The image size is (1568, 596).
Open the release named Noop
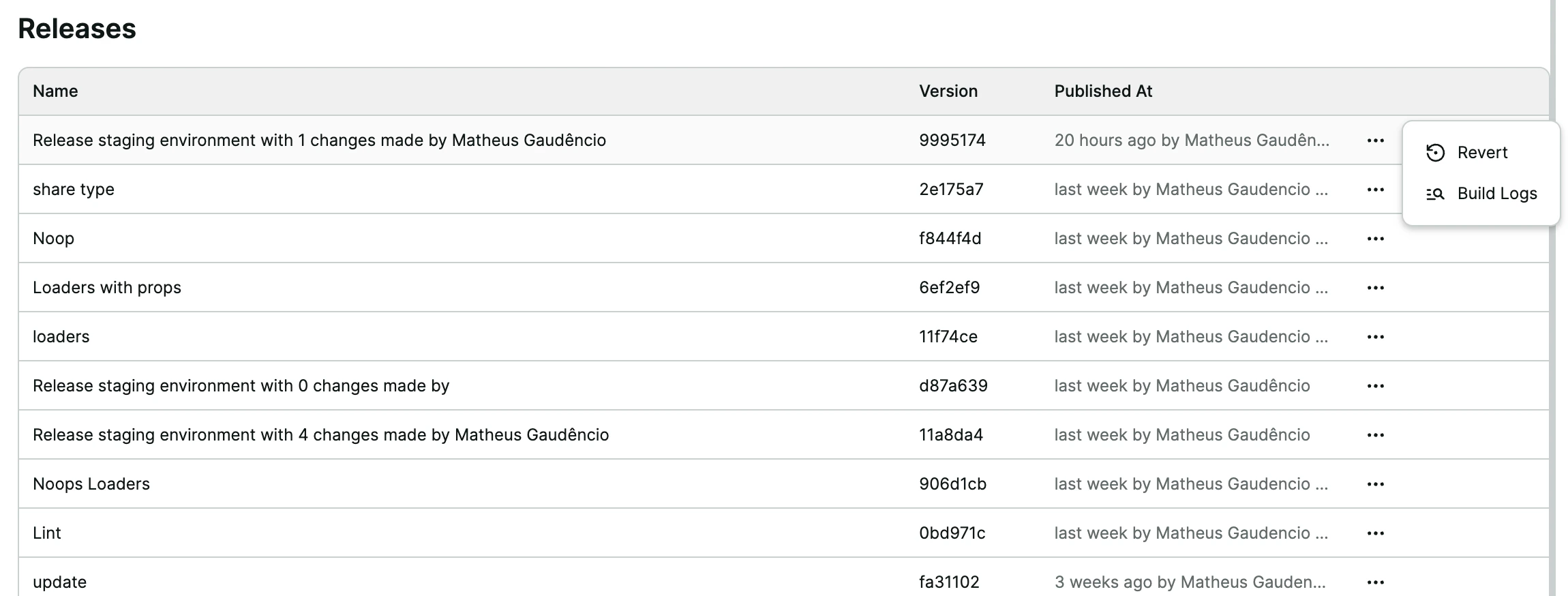[x=54, y=238]
